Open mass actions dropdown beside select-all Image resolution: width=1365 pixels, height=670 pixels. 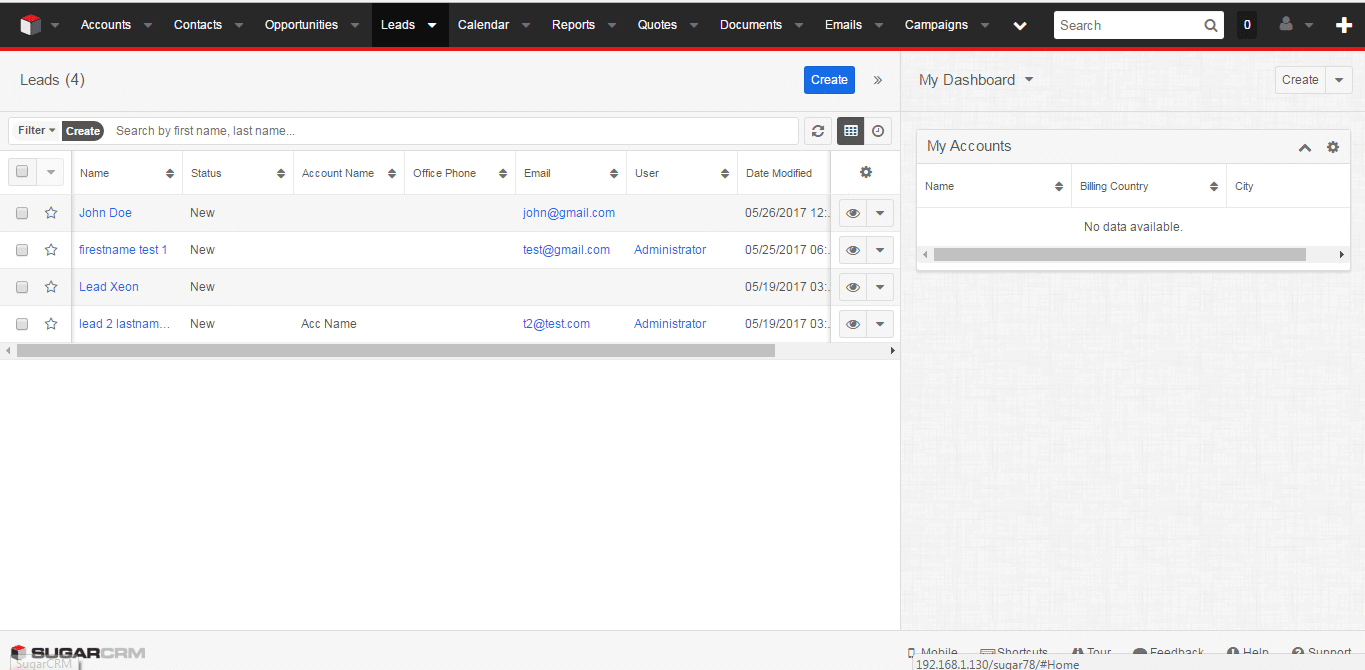tap(51, 172)
